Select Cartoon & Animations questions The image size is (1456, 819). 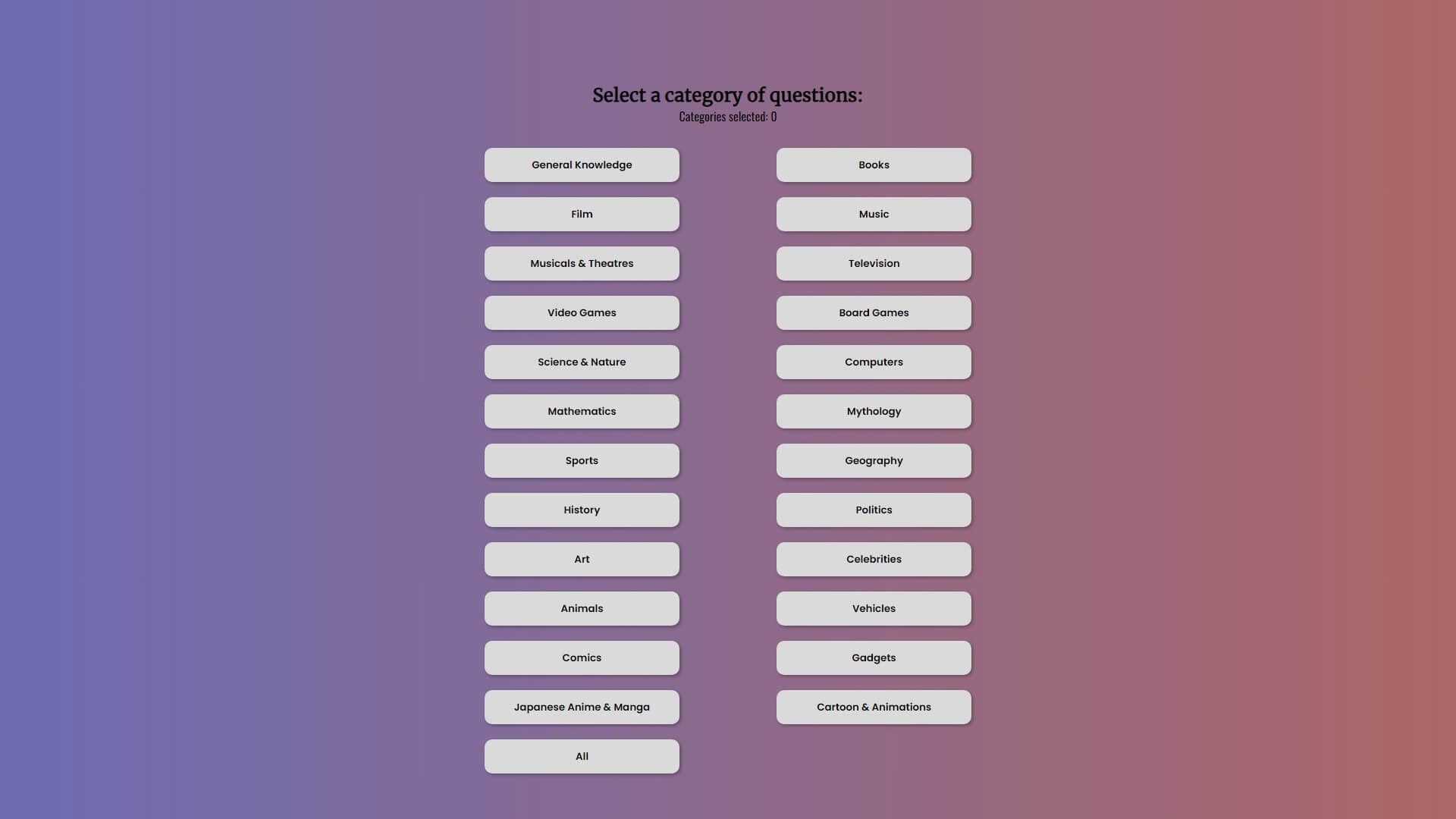pyautogui.click(x=873, y=707)
